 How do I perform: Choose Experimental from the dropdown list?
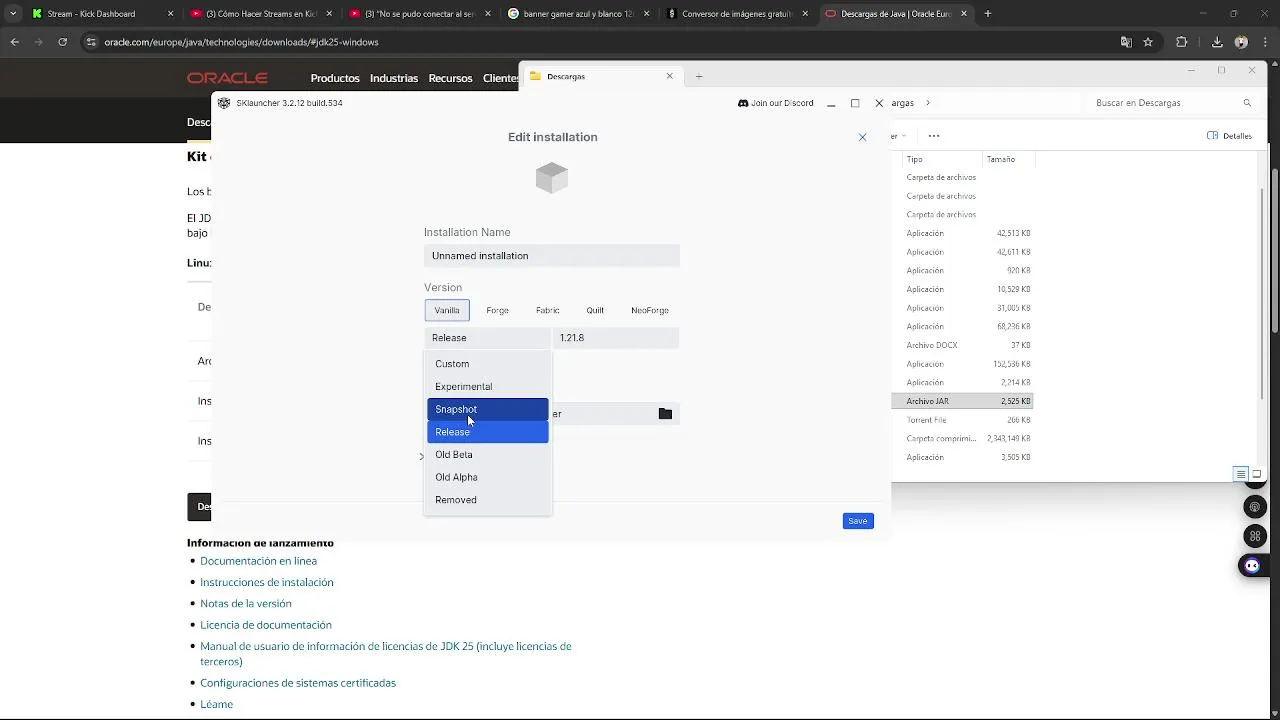click(488, 387)
